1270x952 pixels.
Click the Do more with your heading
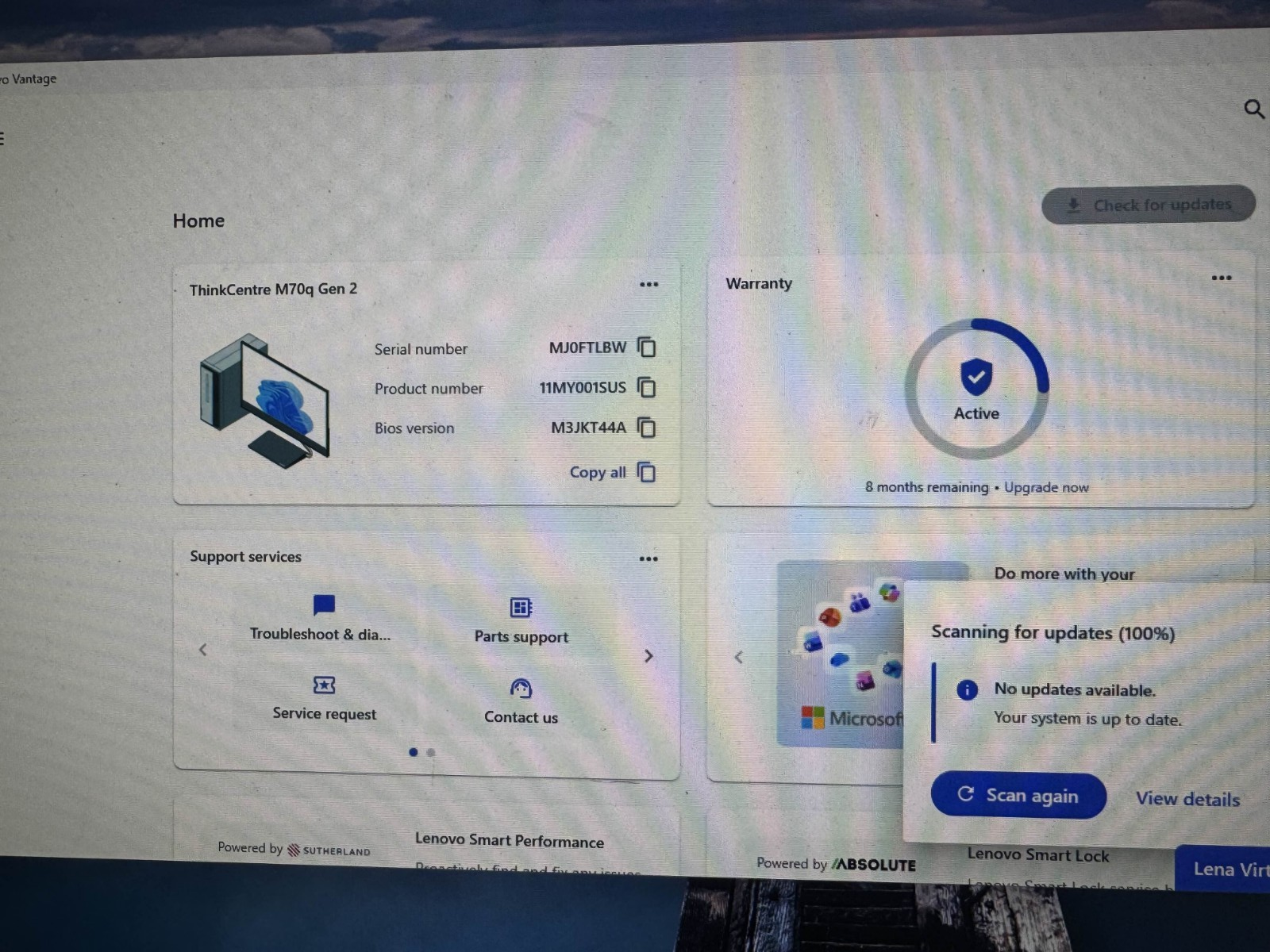click(x=1064, y=574)
